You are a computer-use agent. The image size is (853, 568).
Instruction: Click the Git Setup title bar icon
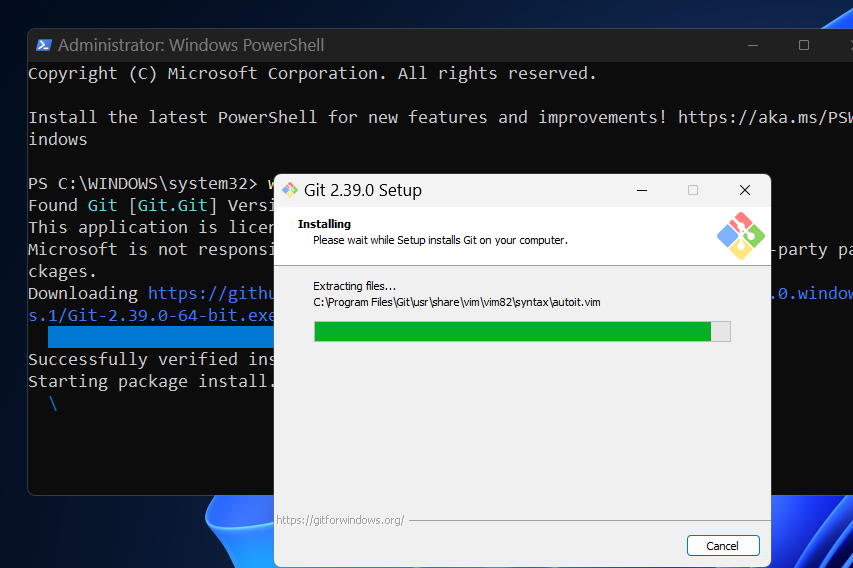pos(290,190)
